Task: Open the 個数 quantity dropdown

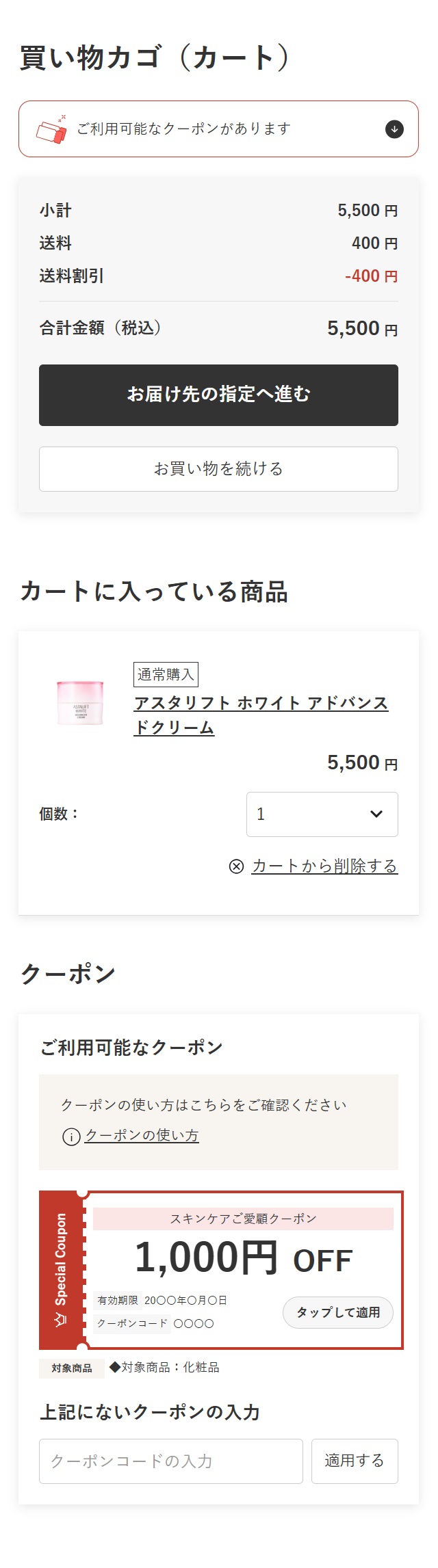Action: [322, 814]
